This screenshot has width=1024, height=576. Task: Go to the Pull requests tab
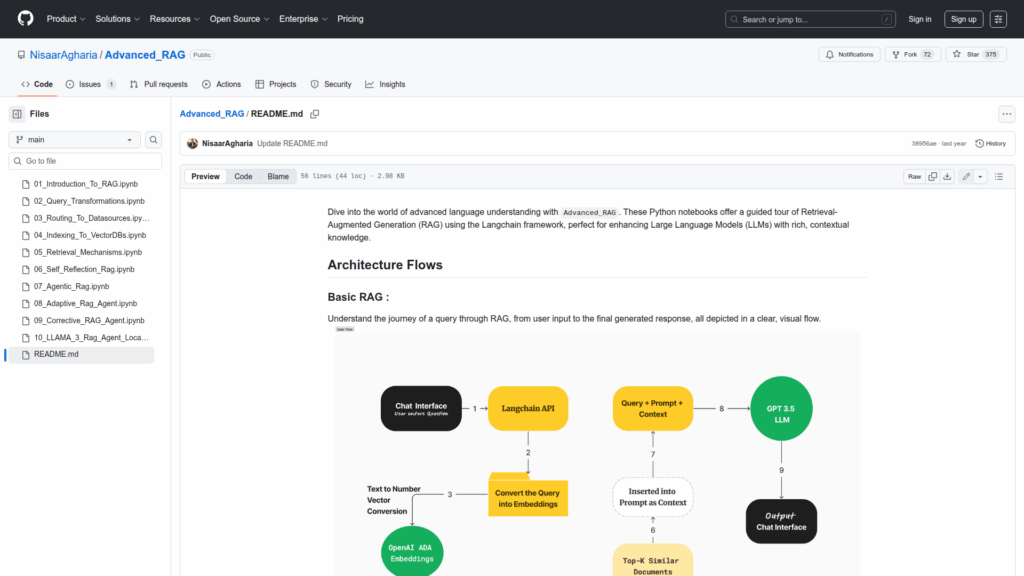[159, 84]
